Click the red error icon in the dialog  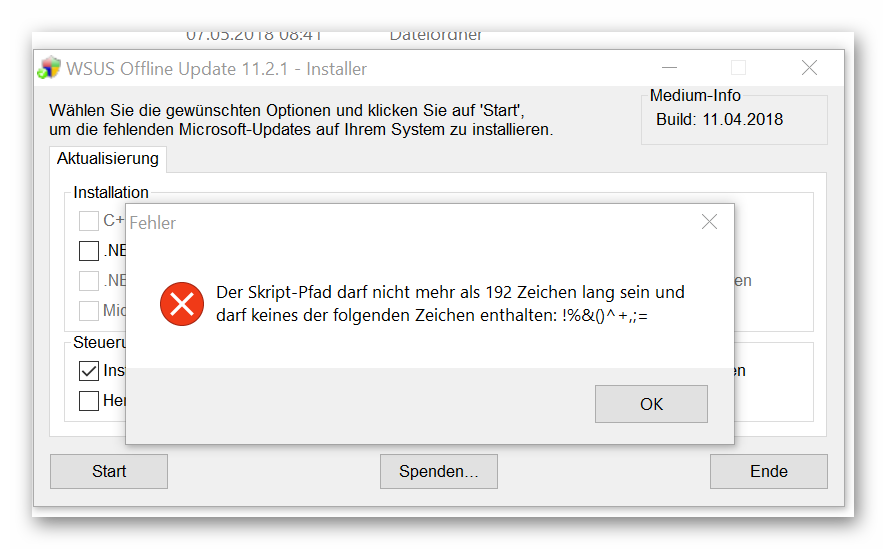point(182,303)
